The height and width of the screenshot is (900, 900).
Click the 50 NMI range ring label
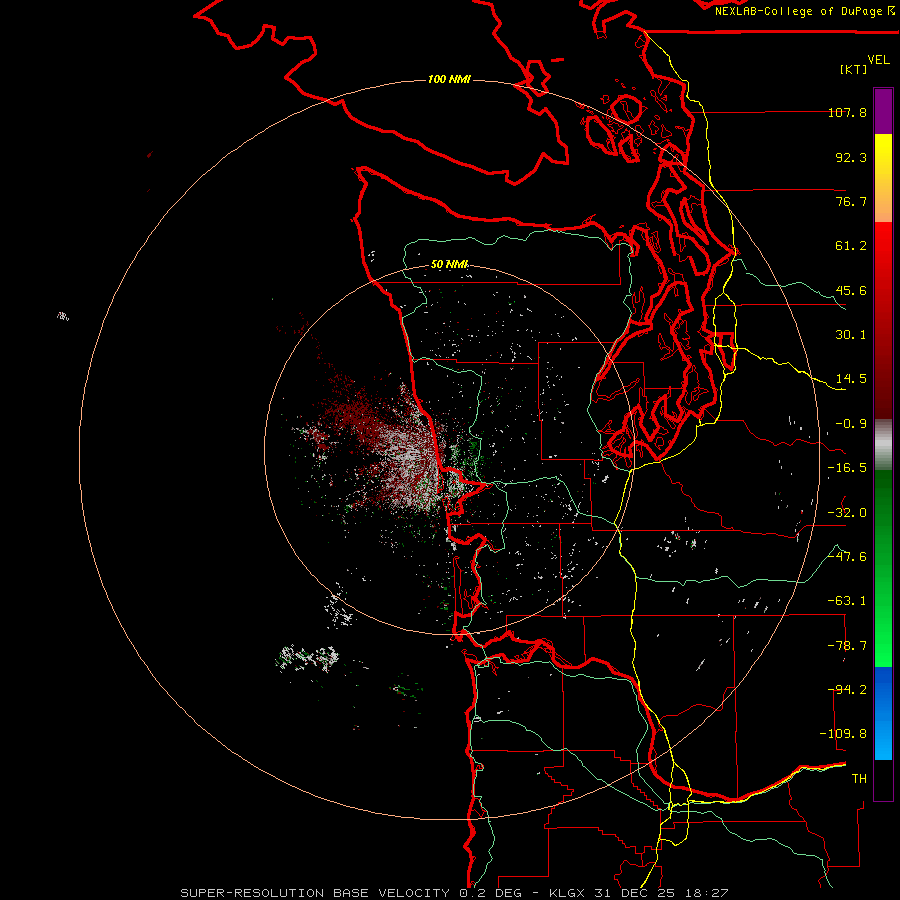coord(449,264)
